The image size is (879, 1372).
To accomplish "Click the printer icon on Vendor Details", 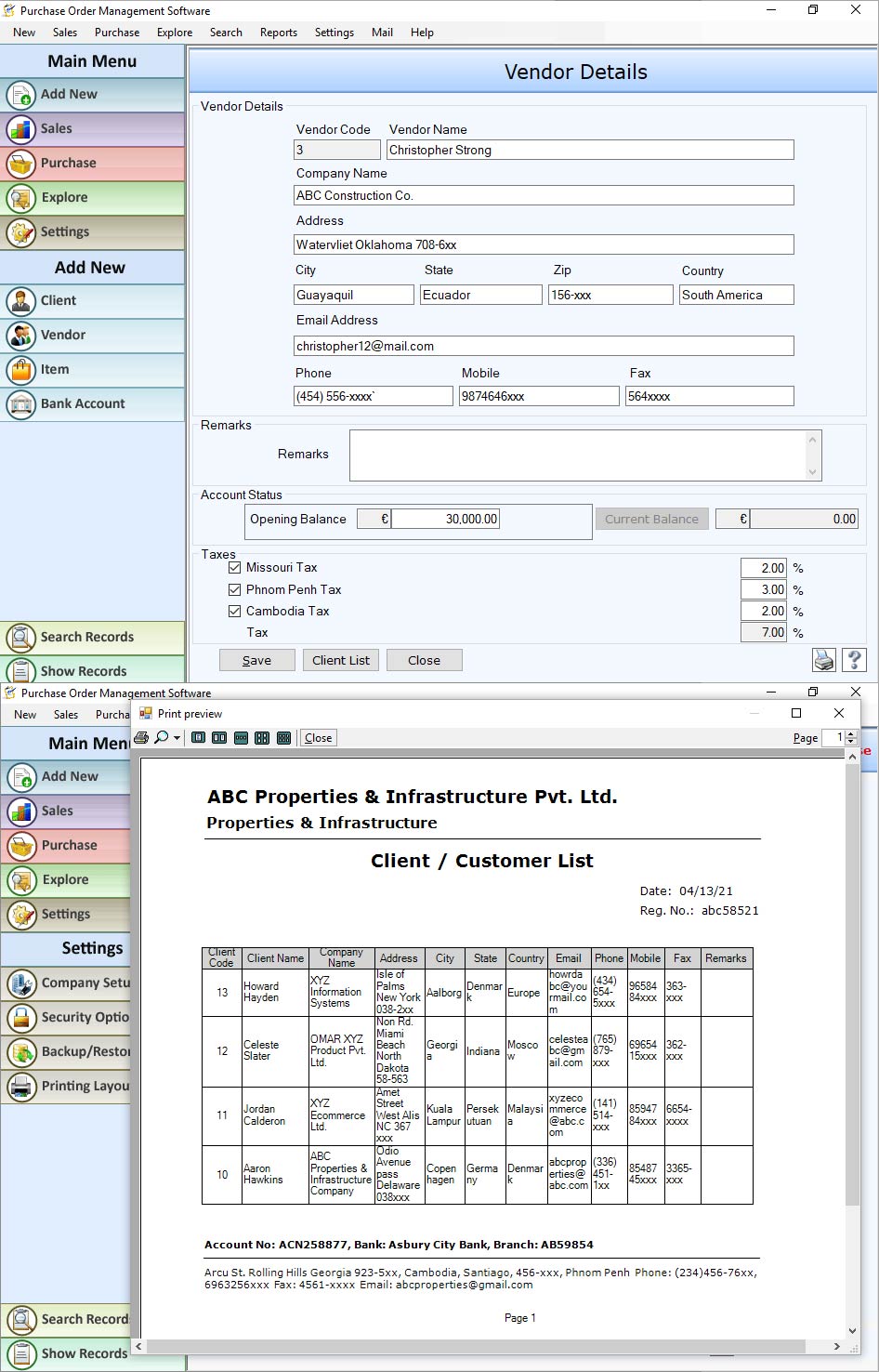I will (823, 660).
